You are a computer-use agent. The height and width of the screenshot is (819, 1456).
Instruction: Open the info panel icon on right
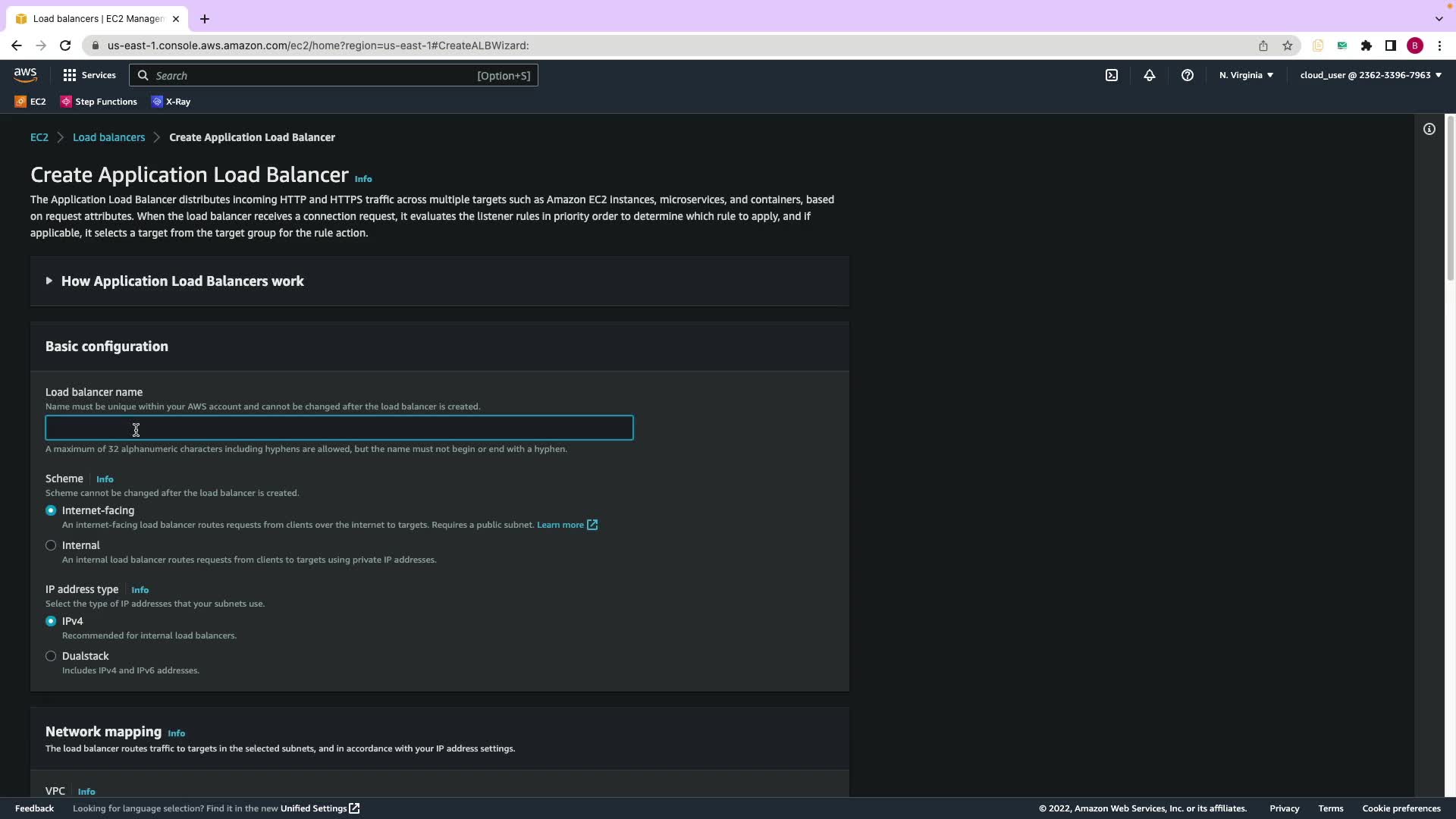(1429, 129)
